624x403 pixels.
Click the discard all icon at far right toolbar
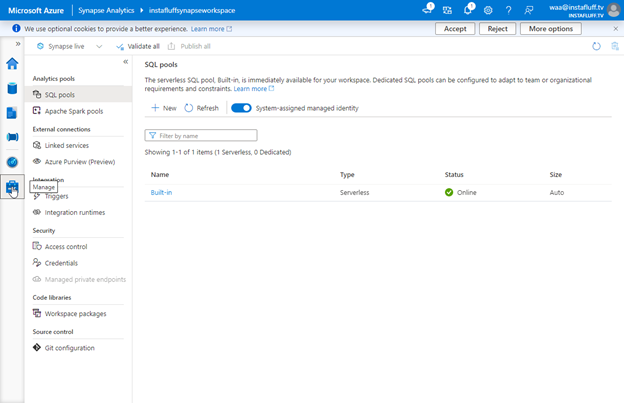tap(615, 47)
